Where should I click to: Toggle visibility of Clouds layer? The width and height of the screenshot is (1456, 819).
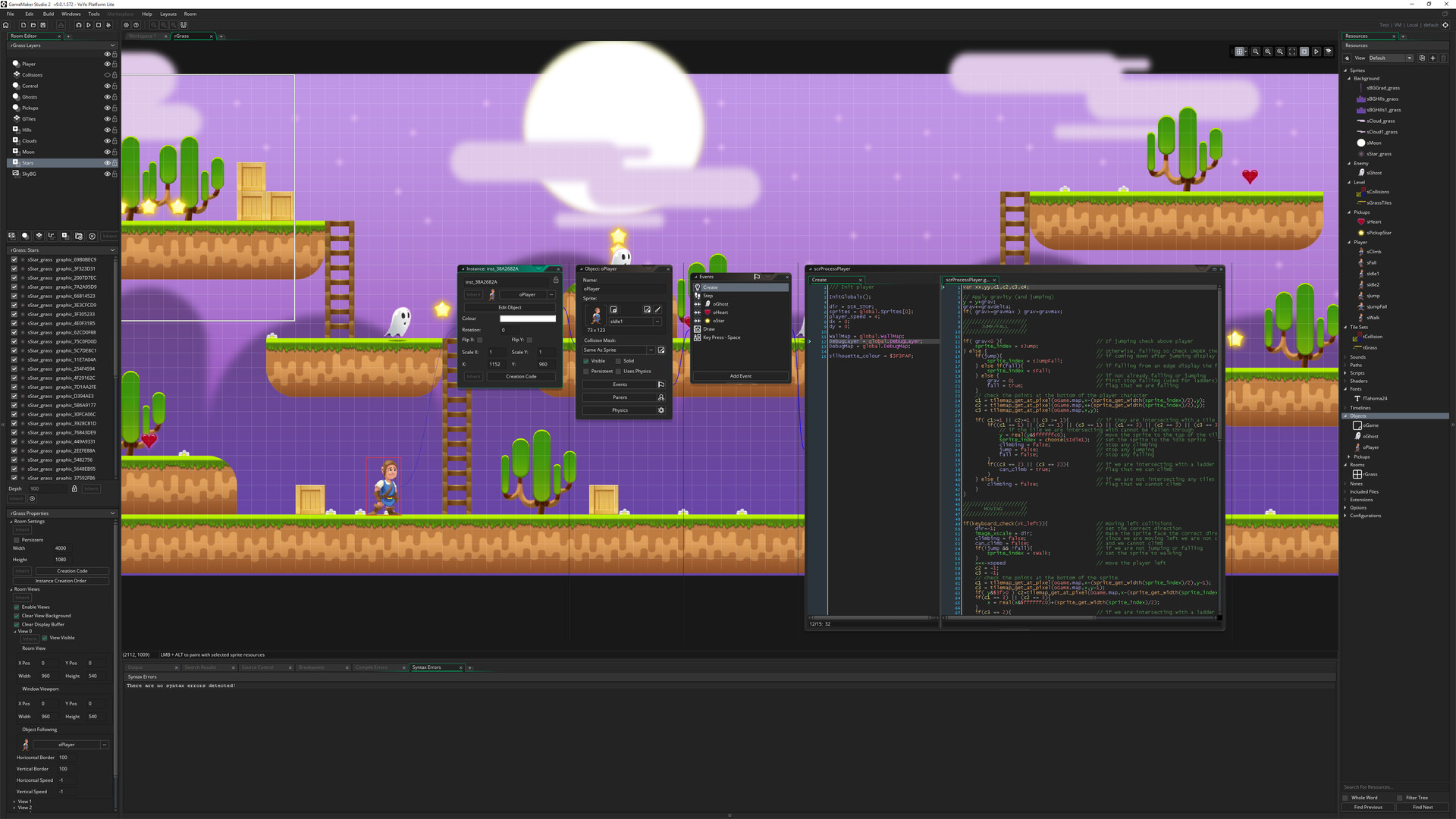coord(106,140)
